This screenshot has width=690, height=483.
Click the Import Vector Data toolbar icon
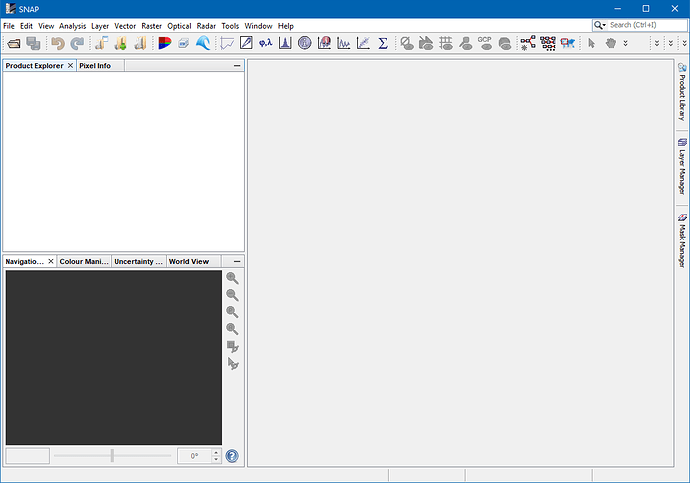click(x=102, y=43)
